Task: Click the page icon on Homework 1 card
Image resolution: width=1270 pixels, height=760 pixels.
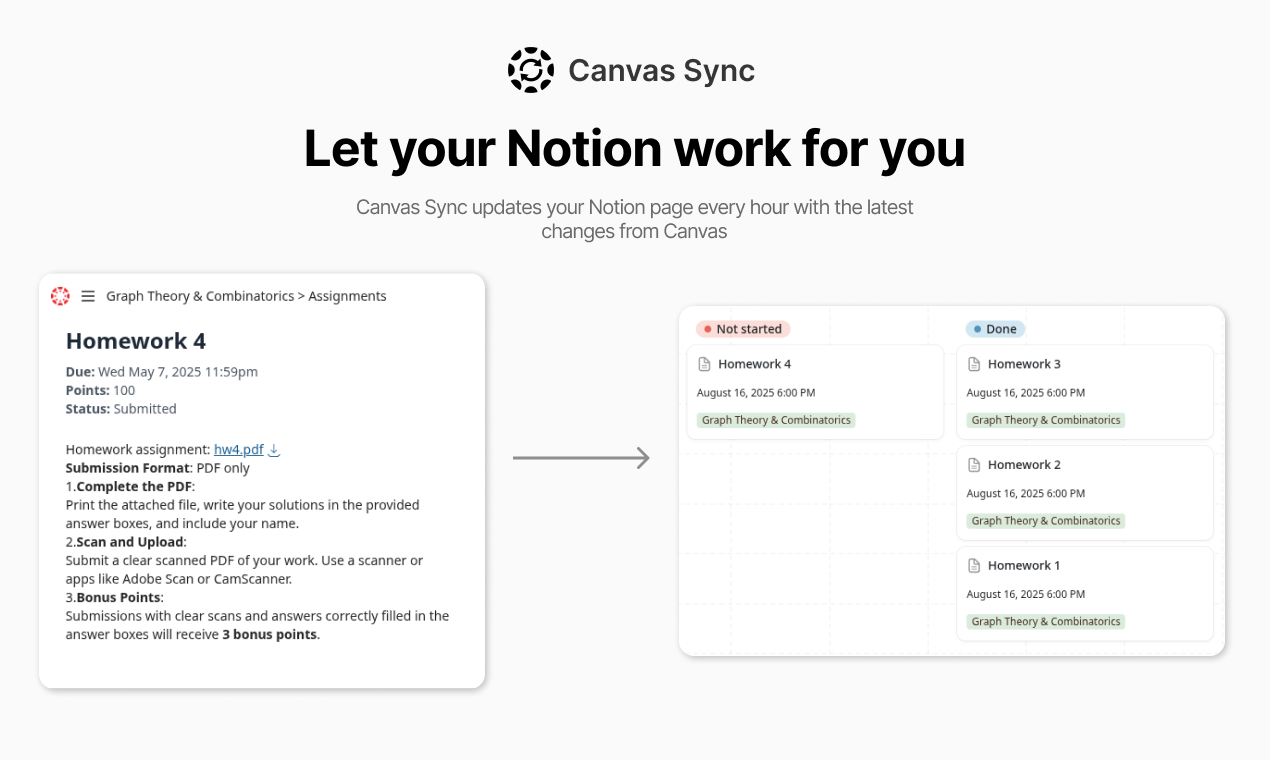Action: (x=974, y=566)
